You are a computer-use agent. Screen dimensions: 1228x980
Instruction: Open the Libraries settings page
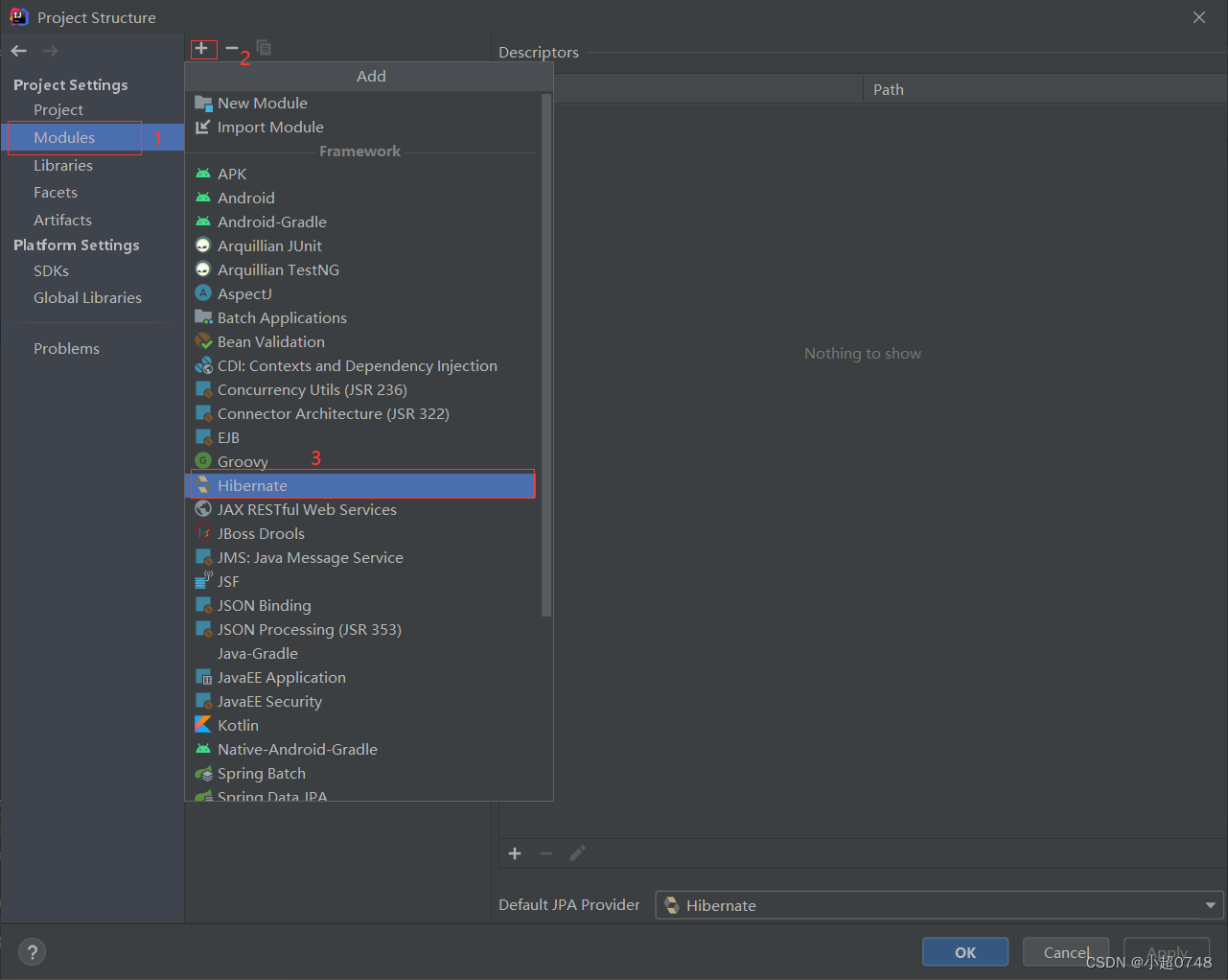coord(63,165)
